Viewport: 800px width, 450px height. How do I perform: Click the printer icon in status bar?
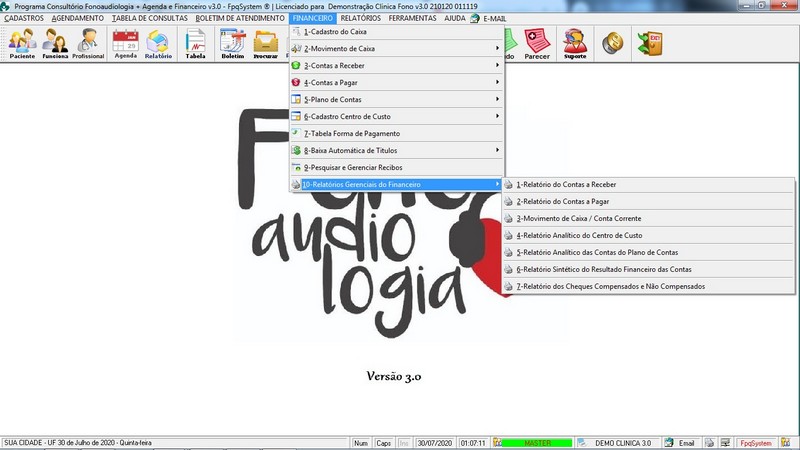coord(710,443)
